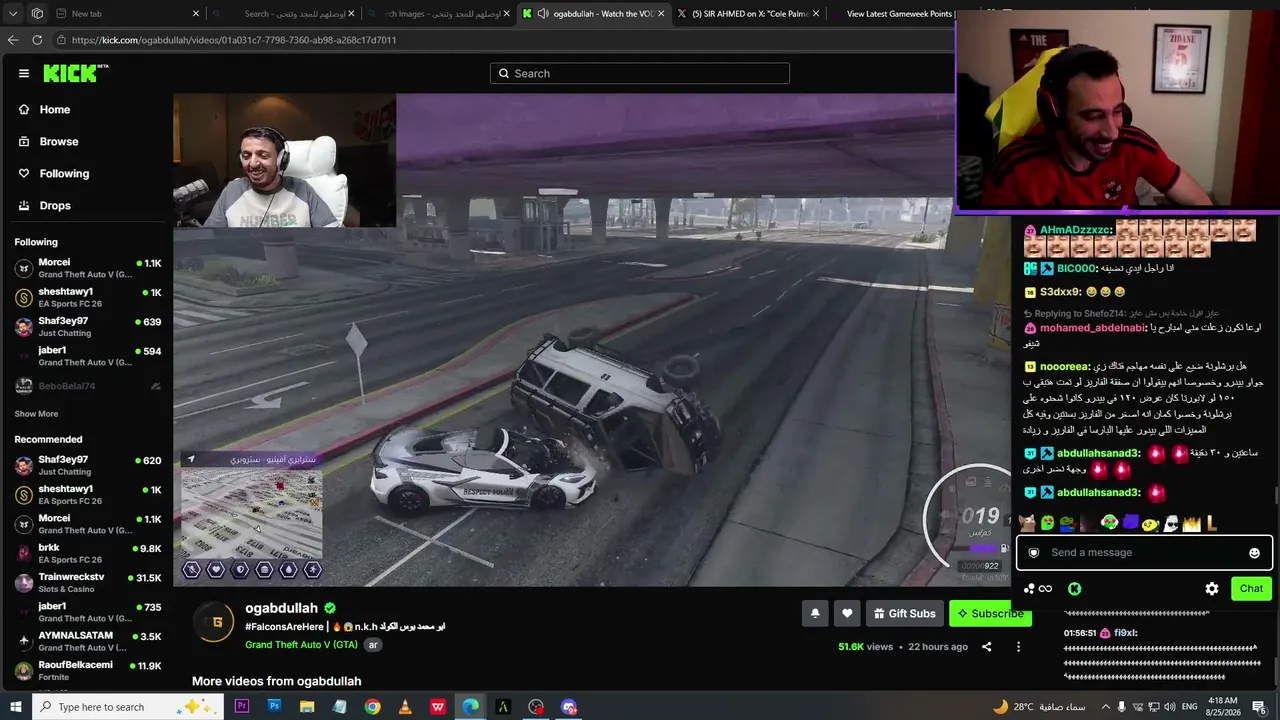Open Shaf3ey97 channel under Following list
The image size is (1280, 720).
(x=88, y=327)
